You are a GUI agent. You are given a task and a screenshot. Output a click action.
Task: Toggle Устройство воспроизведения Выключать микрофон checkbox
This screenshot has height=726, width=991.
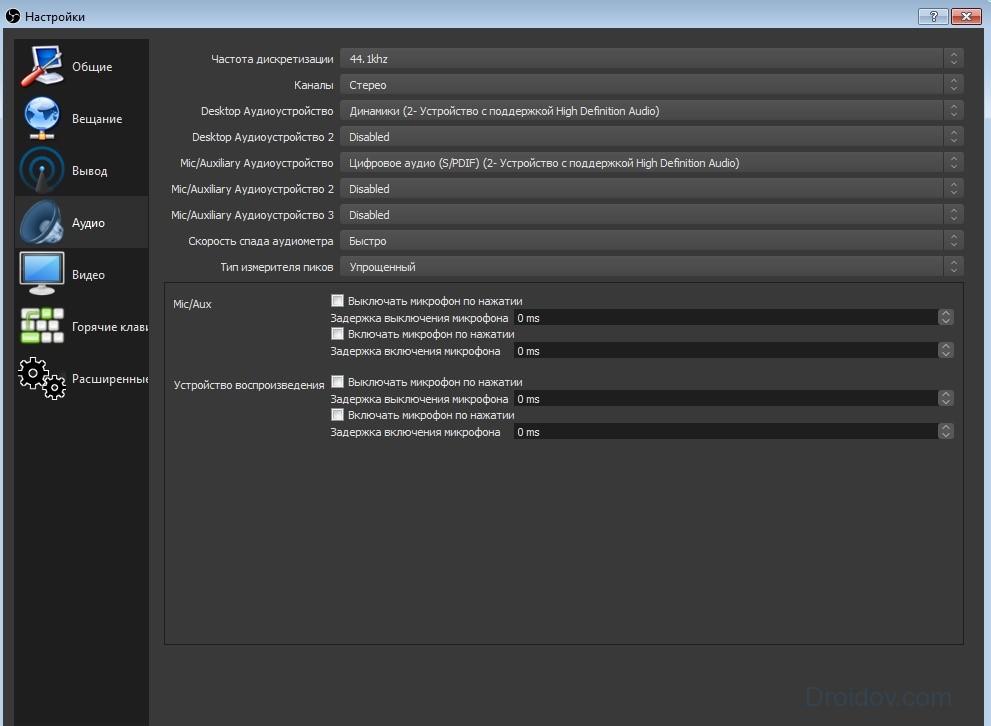tap(337, 382)
